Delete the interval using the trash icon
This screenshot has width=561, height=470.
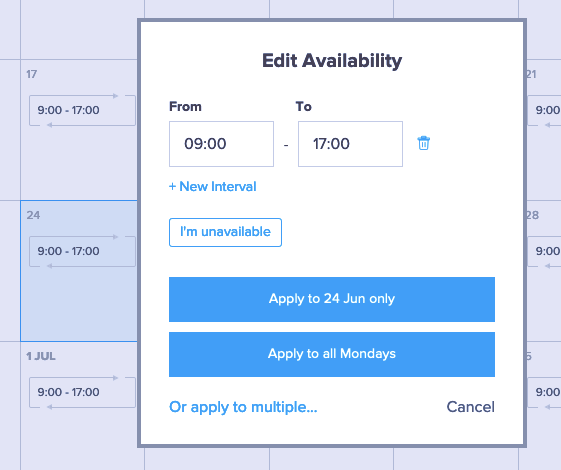coord(424,143)
